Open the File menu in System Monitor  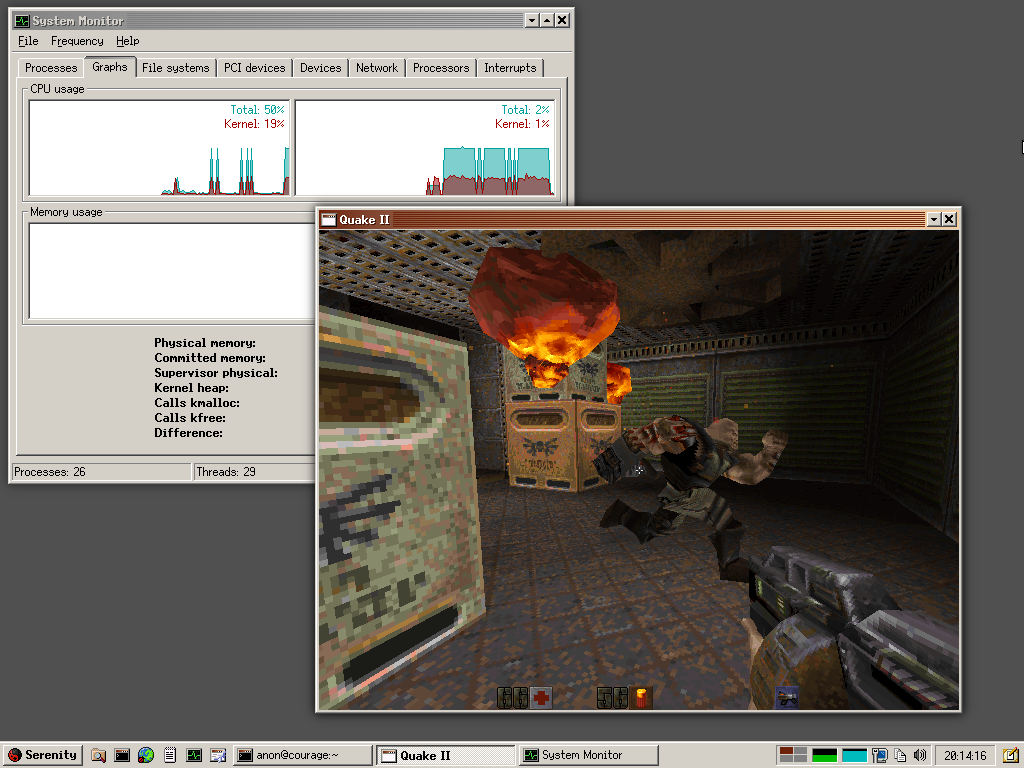pyautogui.click(x=28, y=41)
